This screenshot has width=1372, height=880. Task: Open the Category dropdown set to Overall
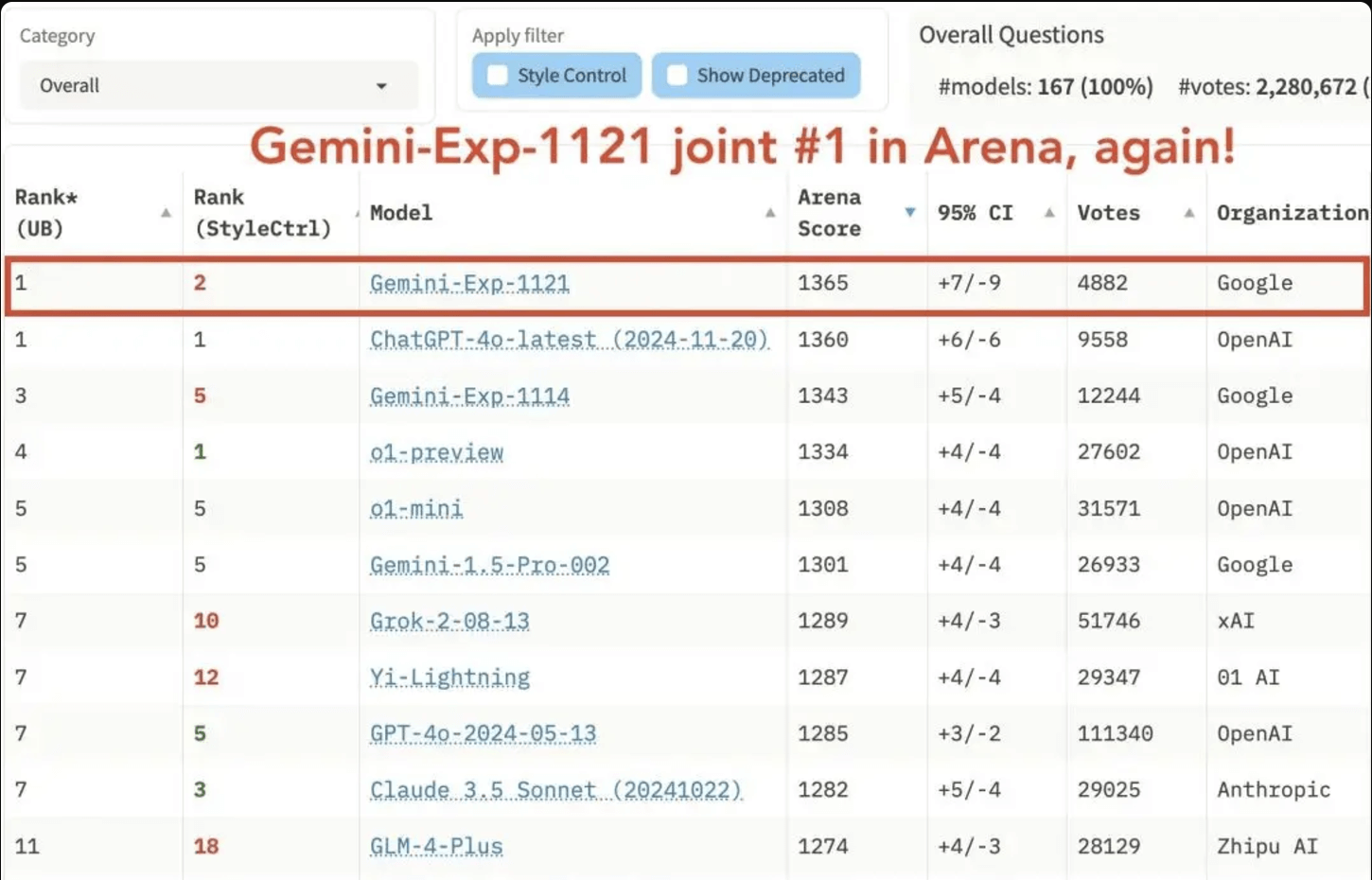218,85
